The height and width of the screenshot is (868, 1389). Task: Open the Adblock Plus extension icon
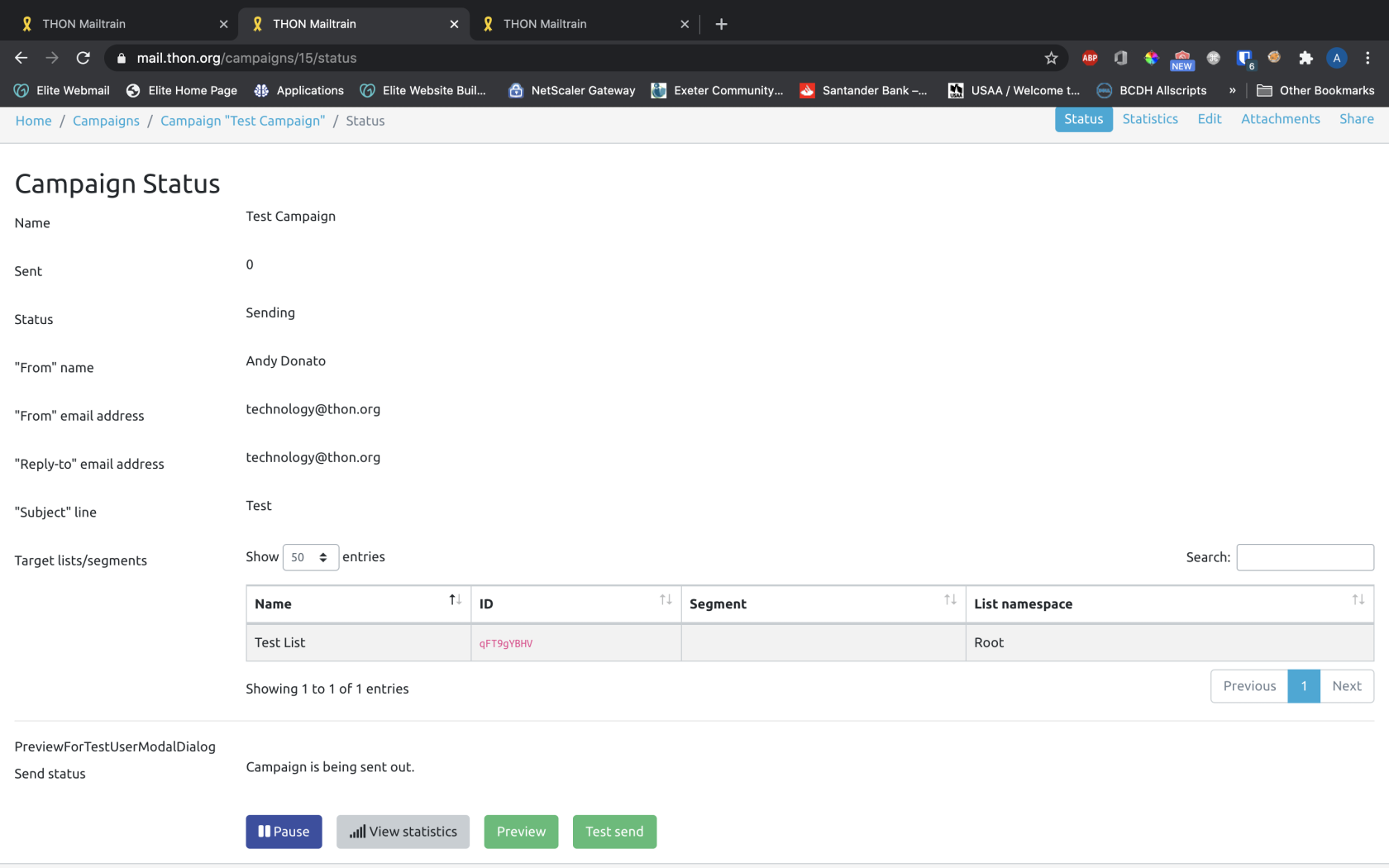pyautogui.click(x=1090, y=58)
